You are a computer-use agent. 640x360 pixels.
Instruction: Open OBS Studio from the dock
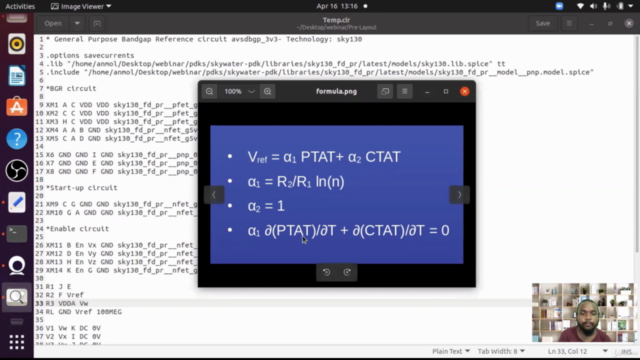(17, 171)
